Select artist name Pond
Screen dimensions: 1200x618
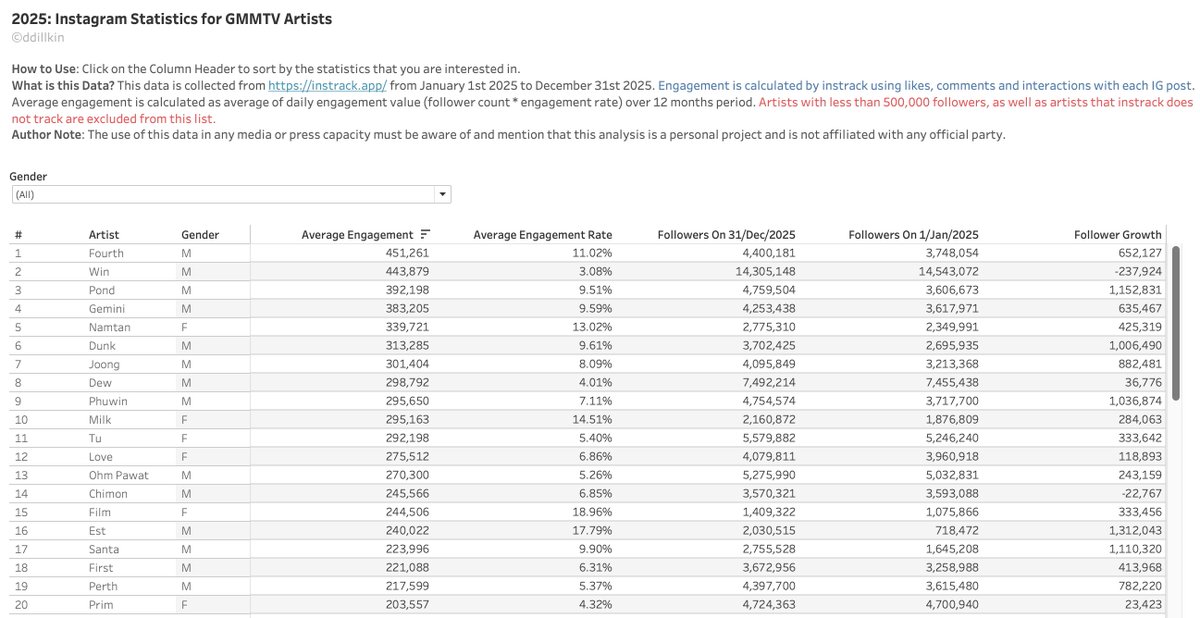click(x=102, y=290)
